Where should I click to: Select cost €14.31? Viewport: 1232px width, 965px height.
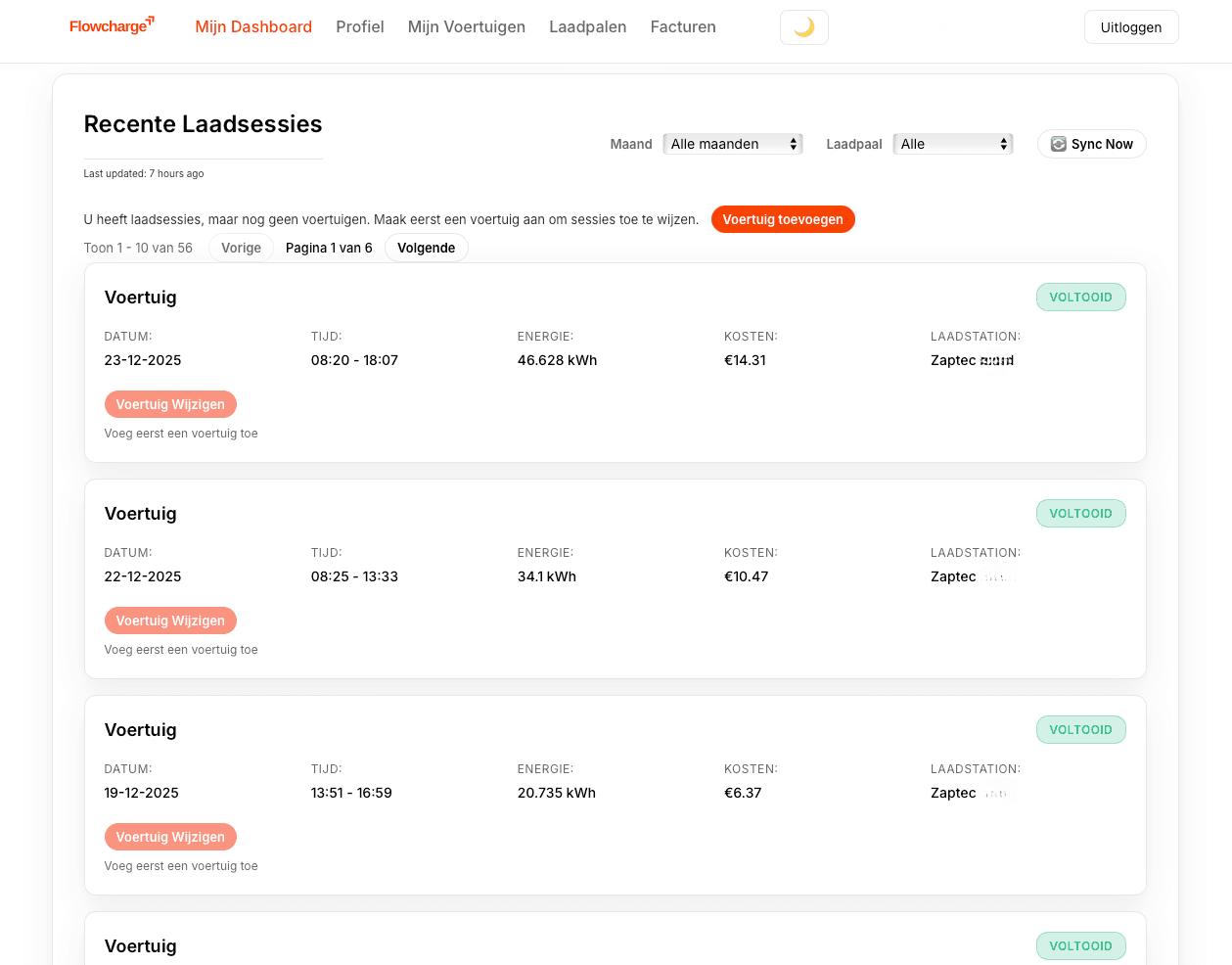click(745, 360)
